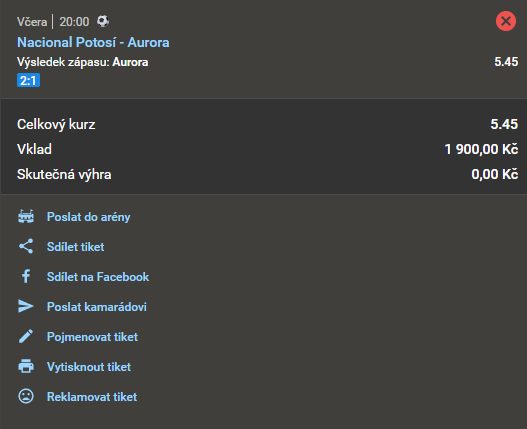Viewport: 527px width, 429px height.
Task: Click the Celkový kurz 5.45 value
Action: click(504, 124)
